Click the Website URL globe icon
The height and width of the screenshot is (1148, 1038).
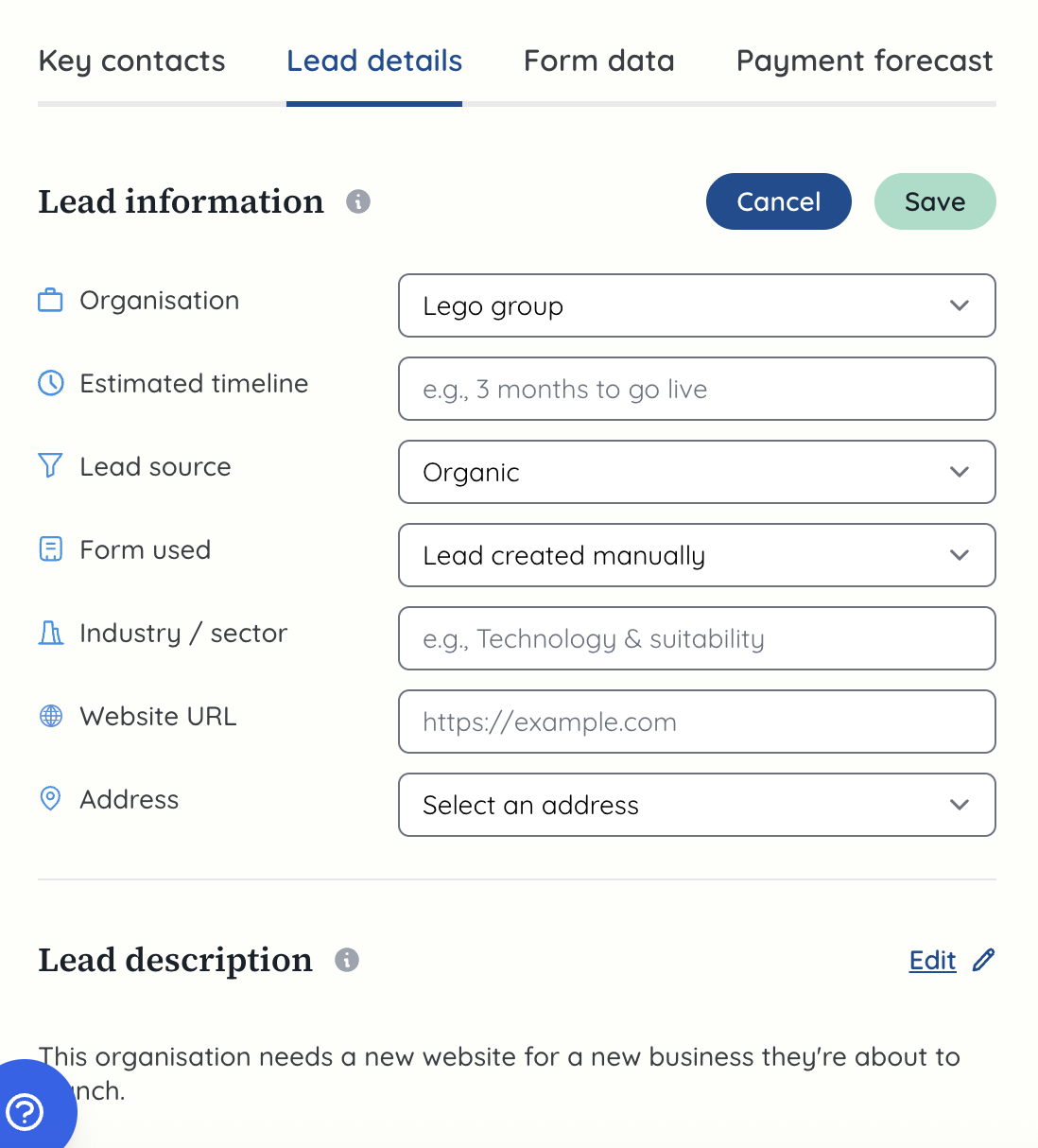pos(50,716)
